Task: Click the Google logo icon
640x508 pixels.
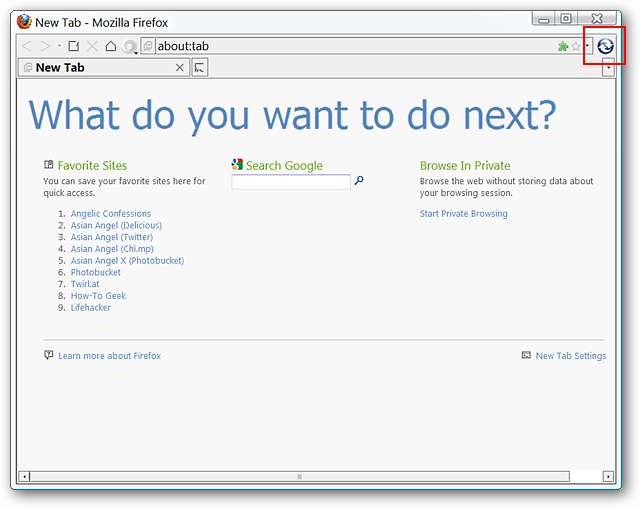Action: 237,164
